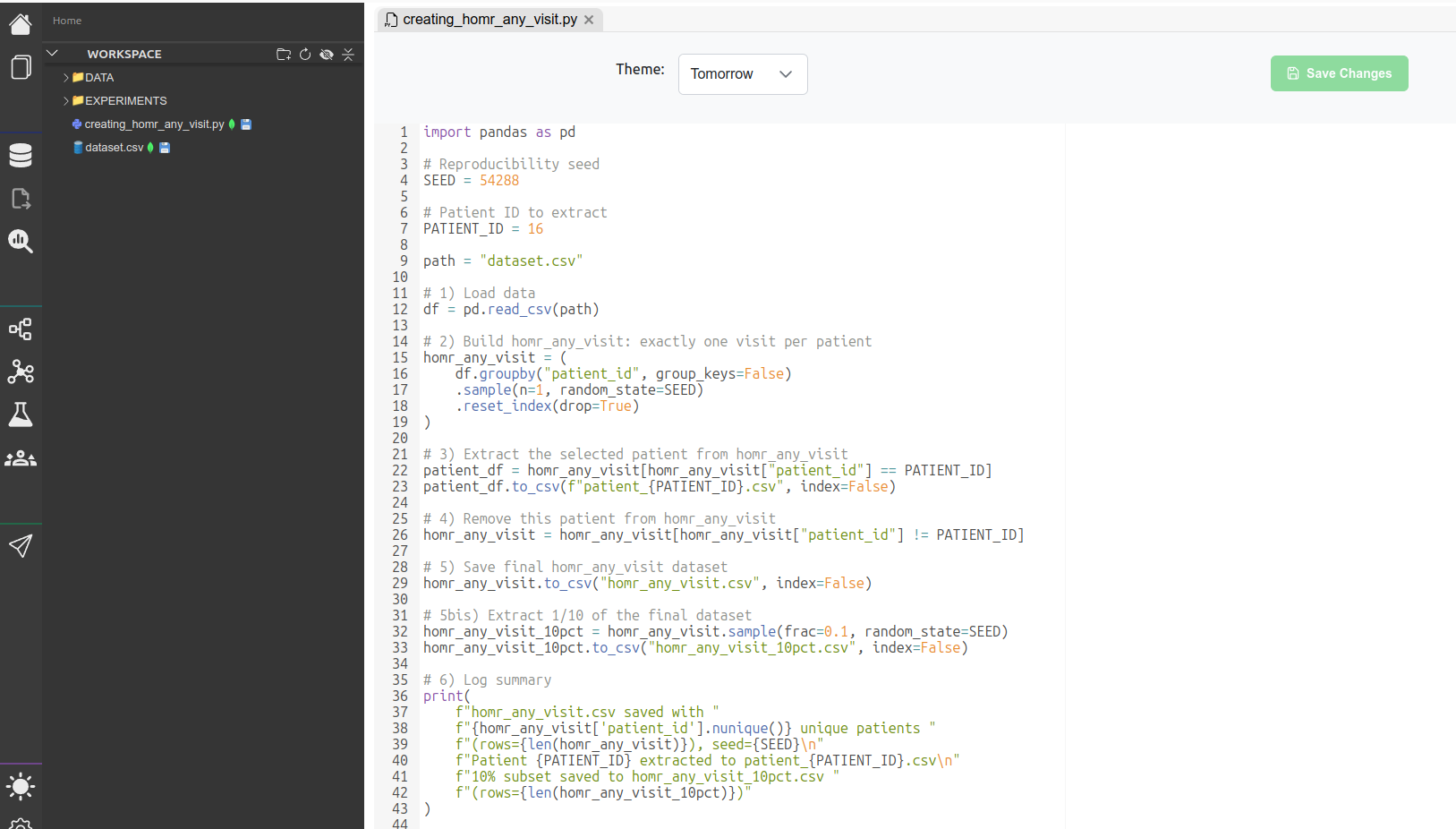The image size is (1456, 829).
Task: Close the creating_homr_any_visit.py tab
Action: [589, 20]
